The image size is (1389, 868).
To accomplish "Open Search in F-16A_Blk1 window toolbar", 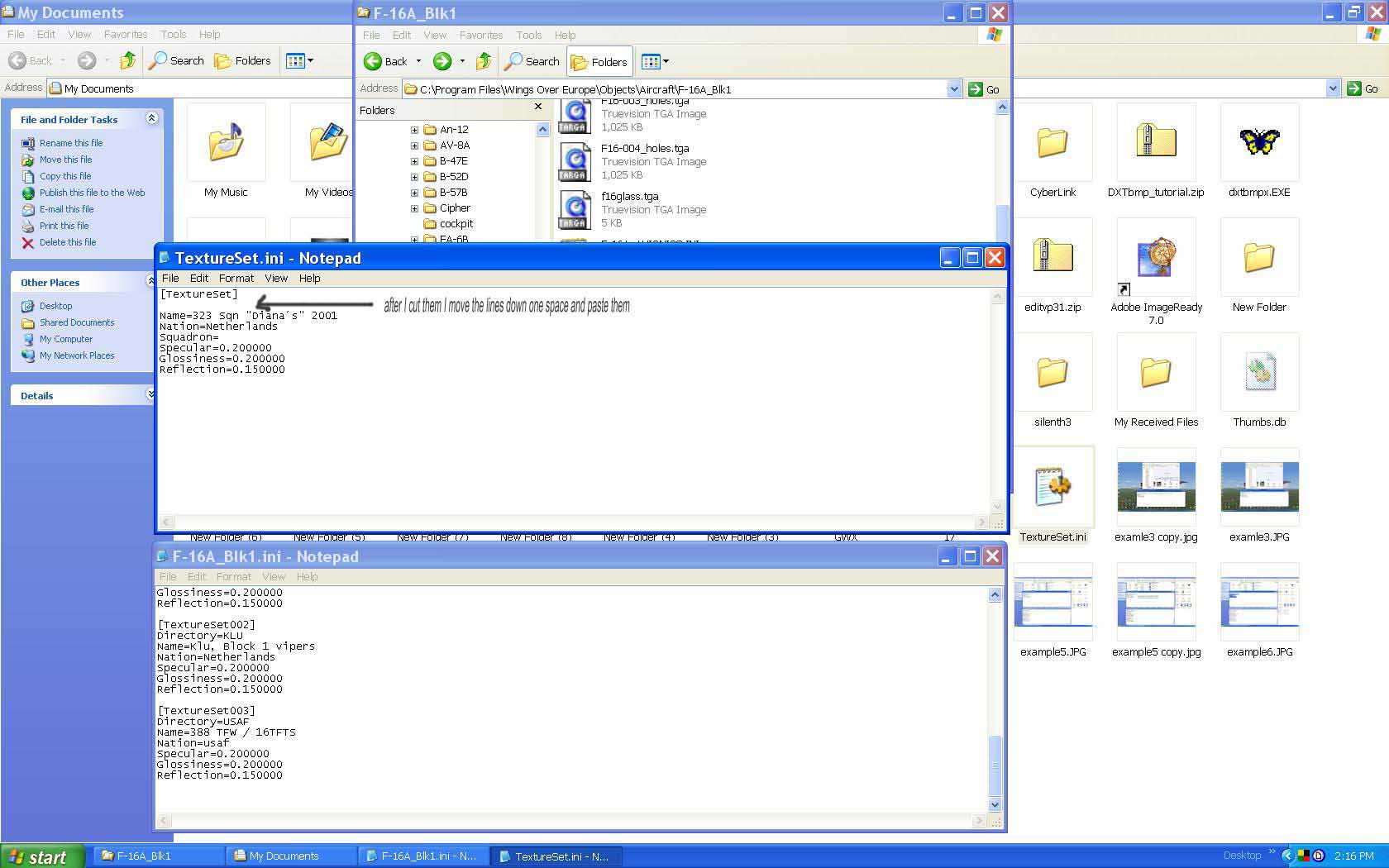I will pyautogui.click(x=532, y=61).
